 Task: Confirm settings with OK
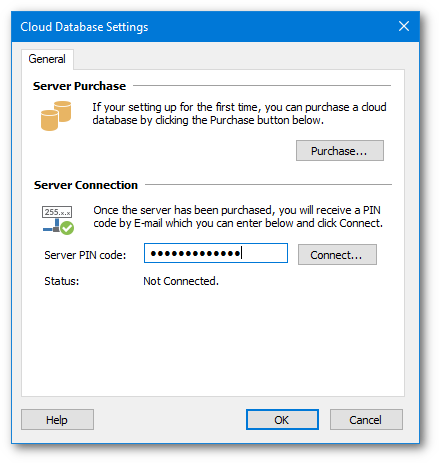(282, 420)
